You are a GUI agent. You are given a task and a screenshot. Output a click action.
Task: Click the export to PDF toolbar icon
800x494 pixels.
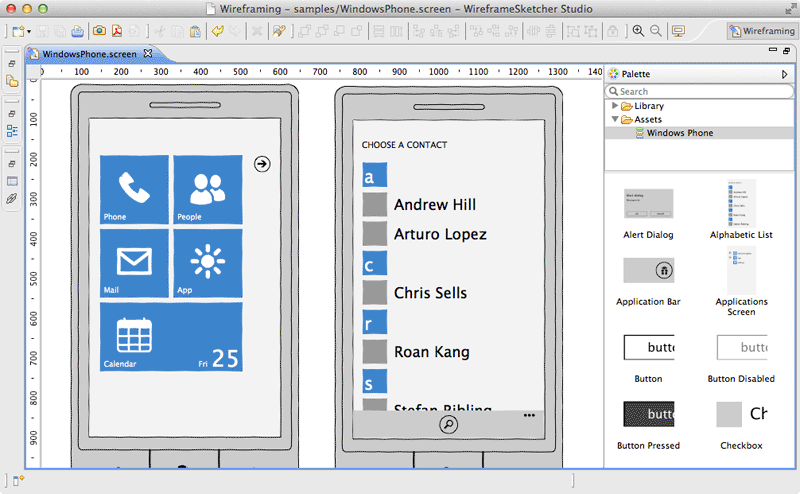click(117, 31)
